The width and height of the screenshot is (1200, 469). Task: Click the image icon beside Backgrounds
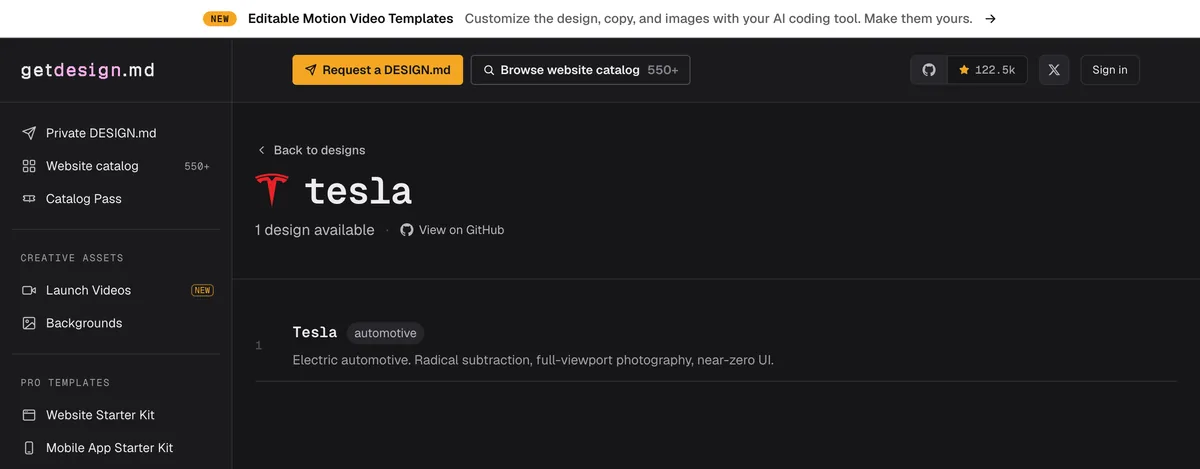click(29, 323)
